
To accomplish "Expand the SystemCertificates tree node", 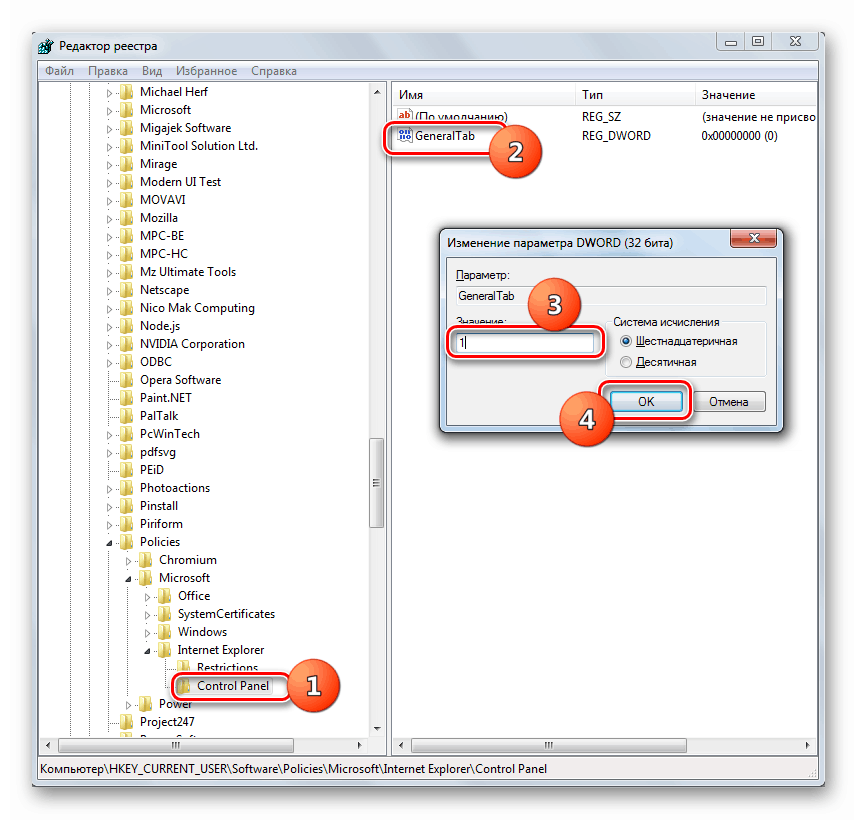I will [148, 616].
